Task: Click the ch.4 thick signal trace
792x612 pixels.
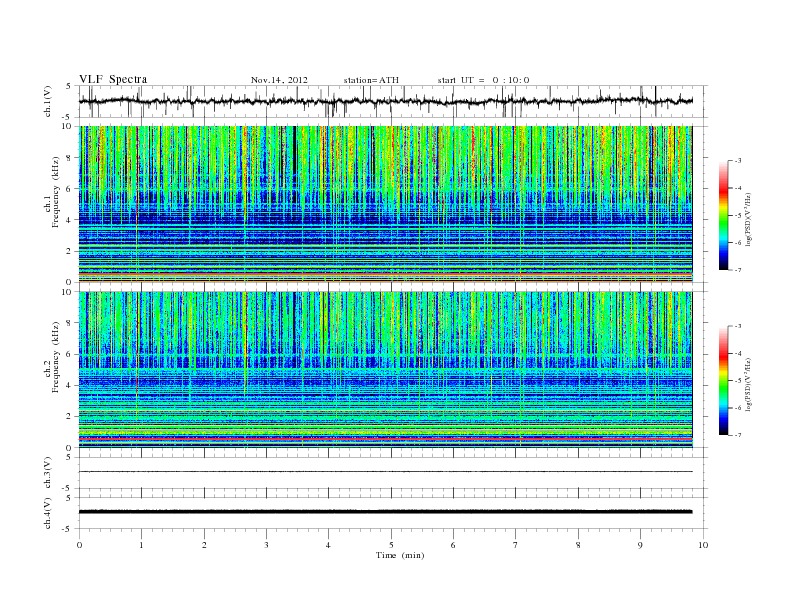Action: click(385, 512)
